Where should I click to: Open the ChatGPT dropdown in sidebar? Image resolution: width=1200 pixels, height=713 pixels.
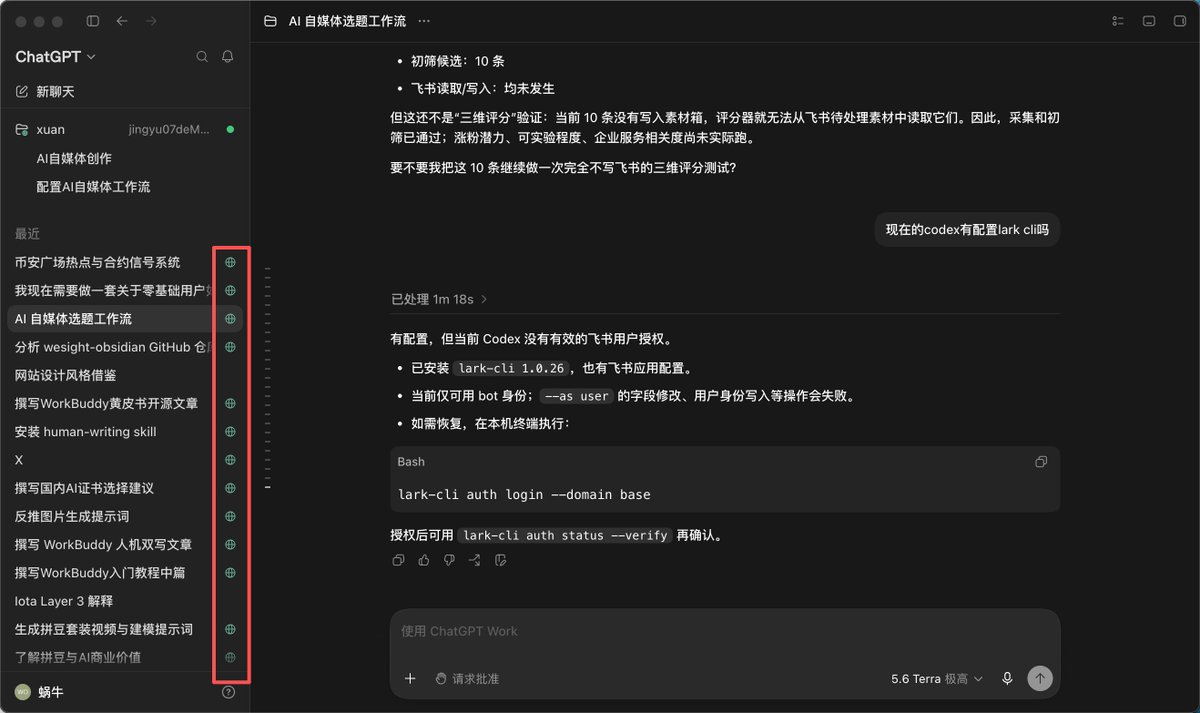tap(56, 57)
